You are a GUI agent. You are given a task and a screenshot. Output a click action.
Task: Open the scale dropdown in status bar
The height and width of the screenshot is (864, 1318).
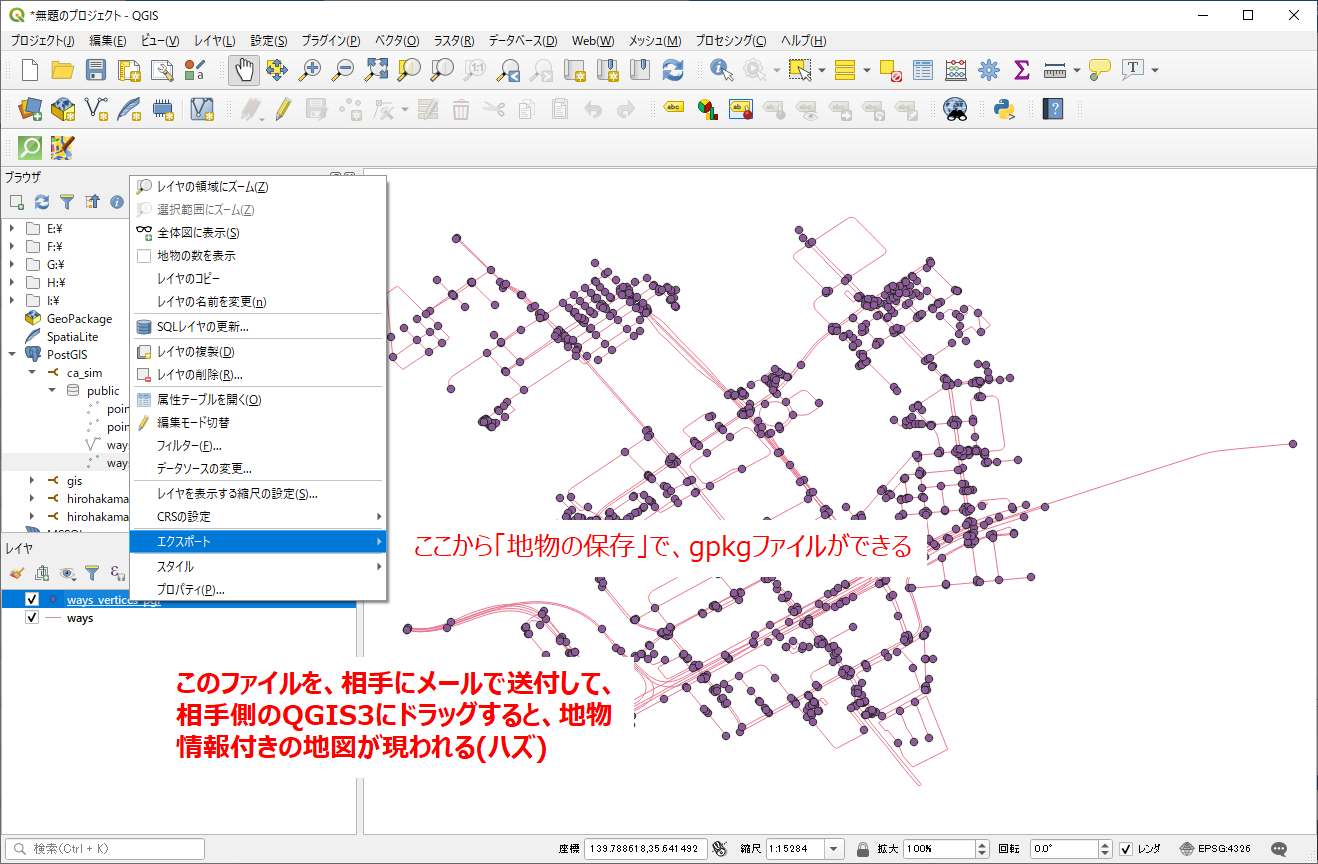click(833, 849)
